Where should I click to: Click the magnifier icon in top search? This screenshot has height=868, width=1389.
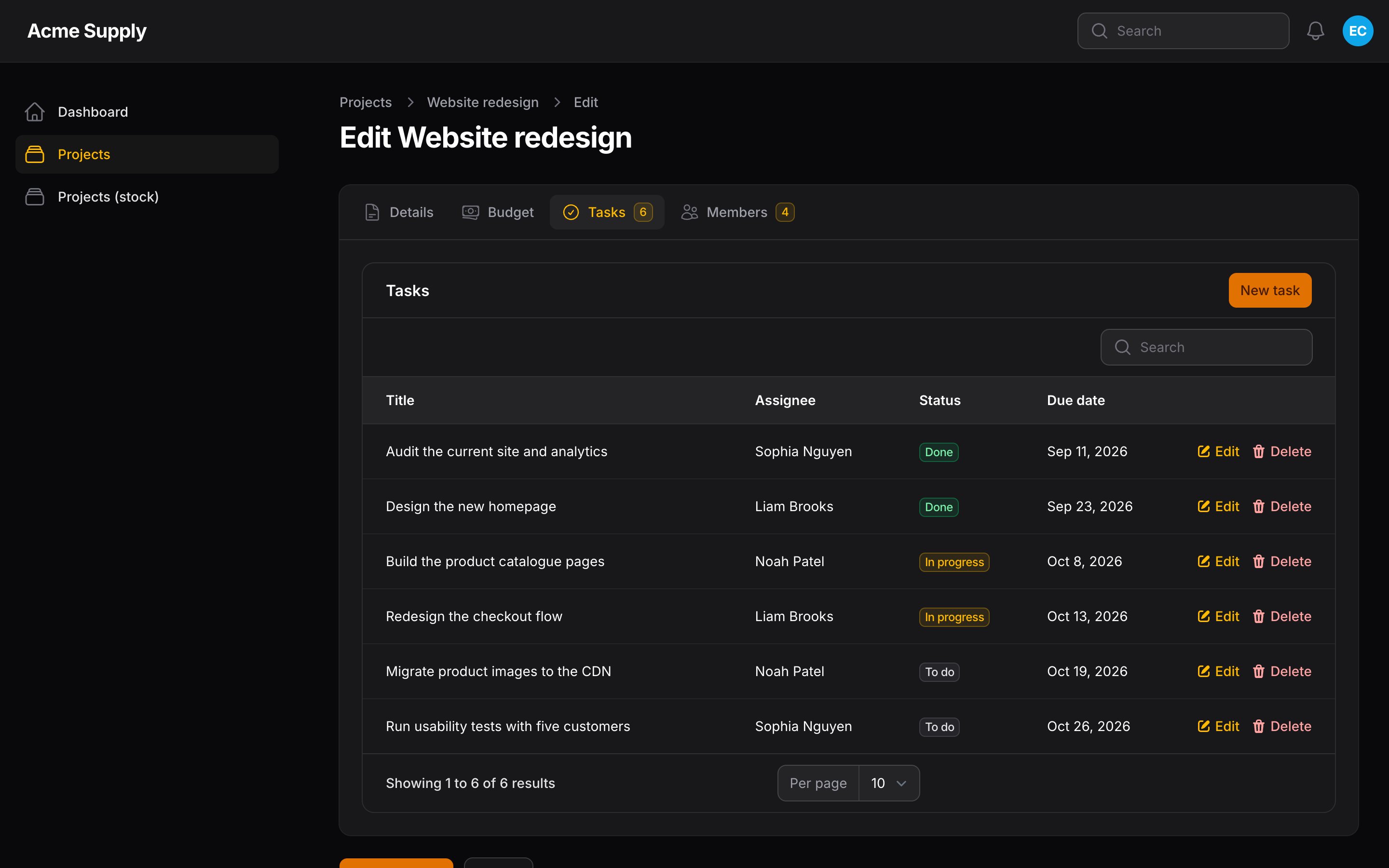pyautogui.click(x=1099, y=31)
